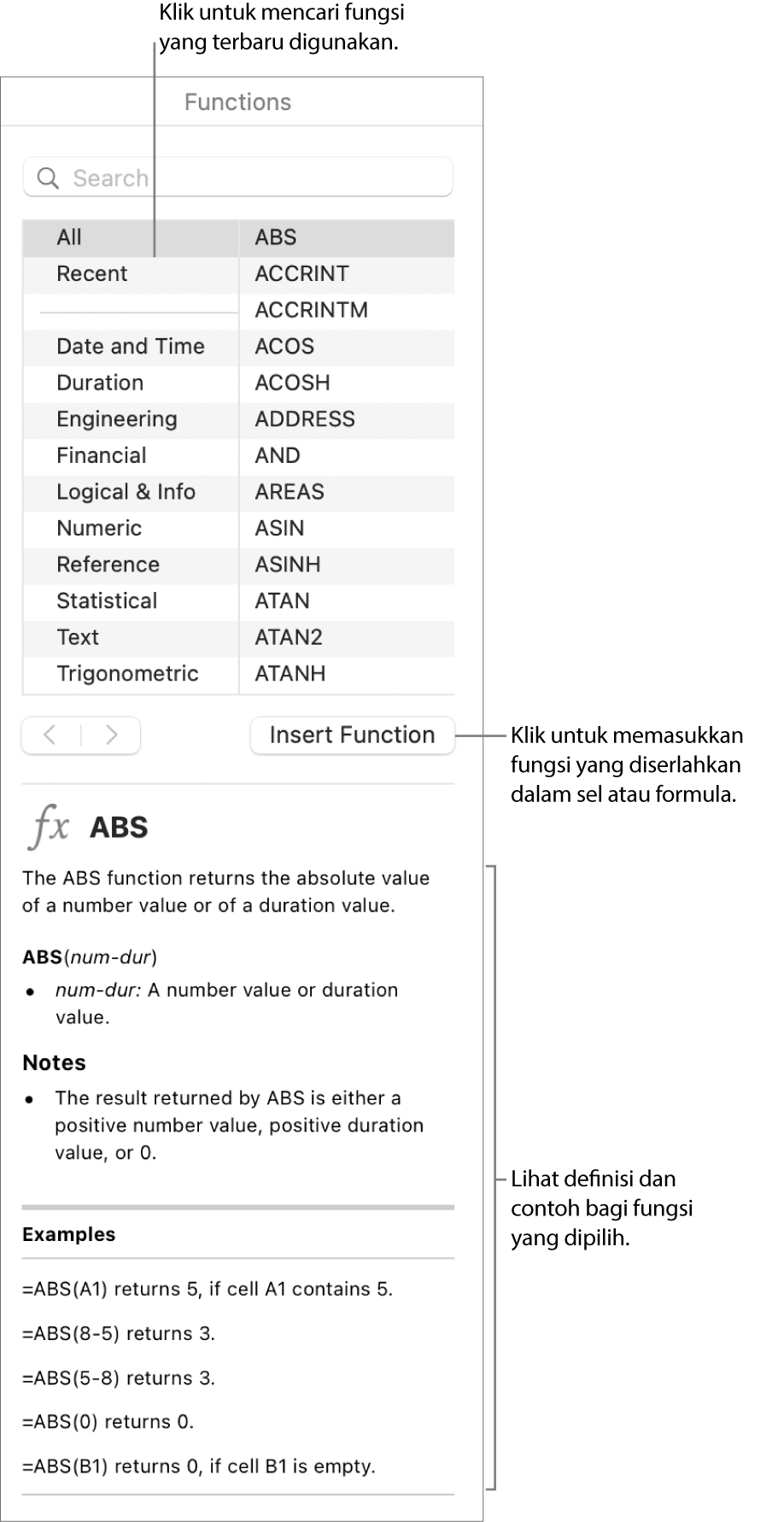Go back with the left arrow button
This screenshot has width=784, height=1522.
[50, 735]
